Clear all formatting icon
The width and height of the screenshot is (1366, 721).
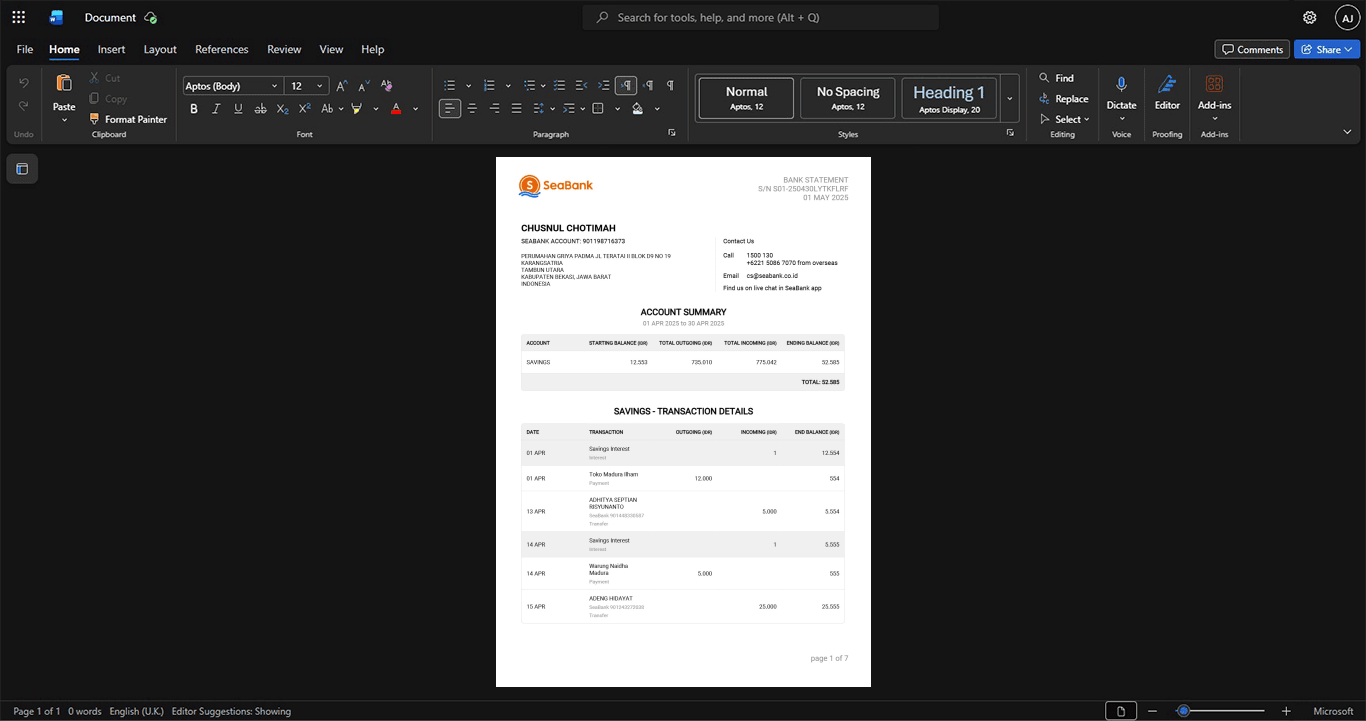click(x=386, y=86)
